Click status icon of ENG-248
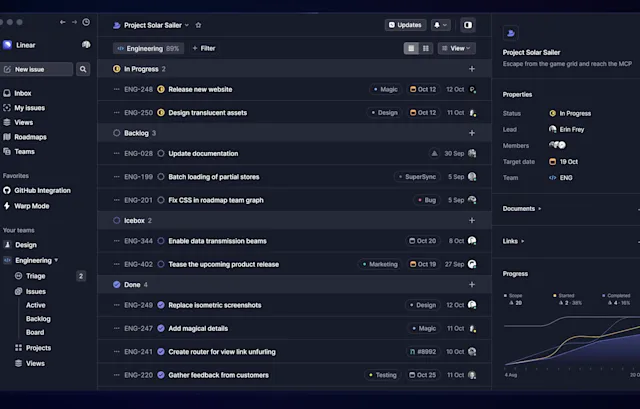This screenshot has height=409, width=640. coord(161,89)
